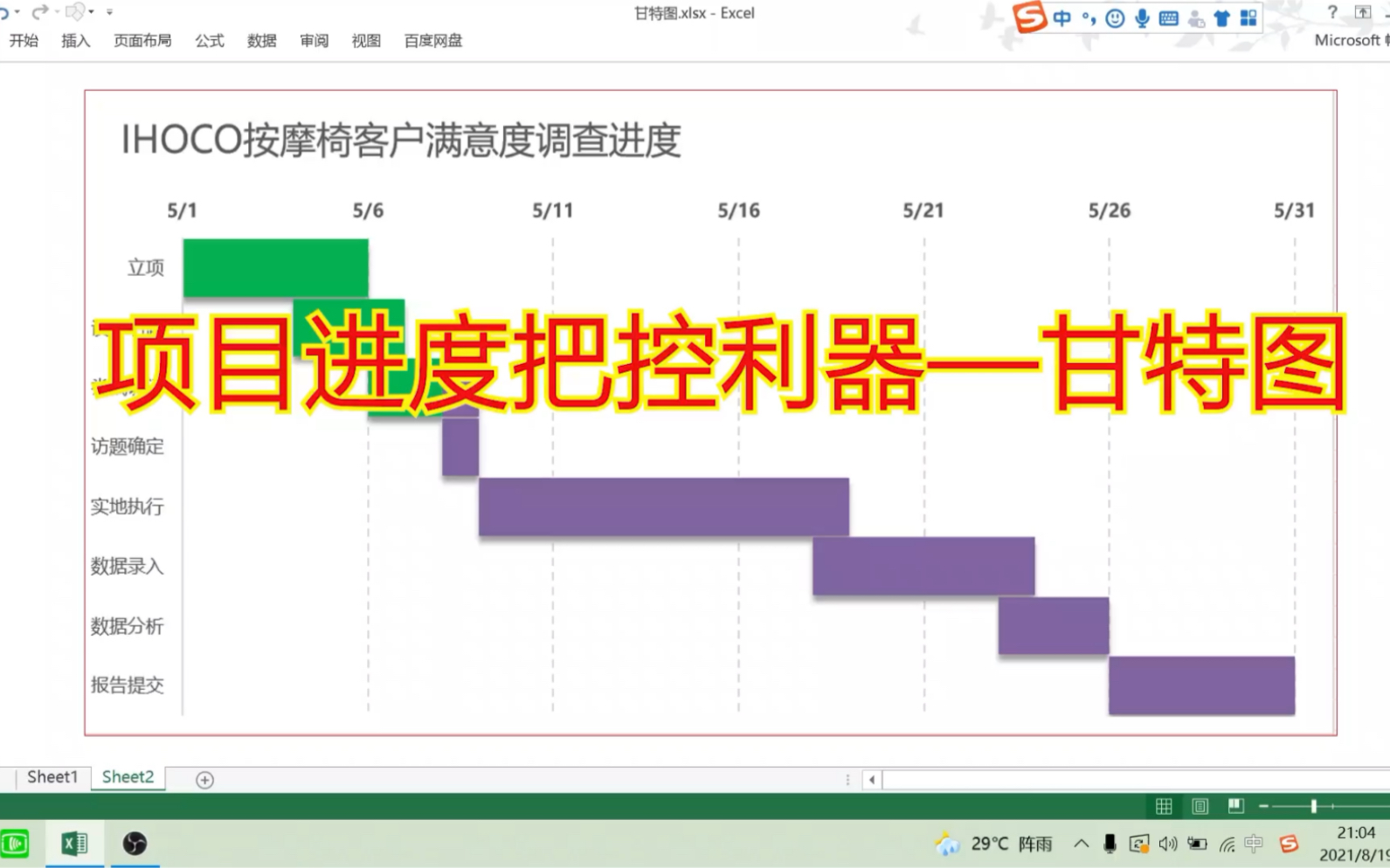Toggle Chinese/English mode 中 on IME bar
1390x868 pixels.
[x=1062, y=18]
